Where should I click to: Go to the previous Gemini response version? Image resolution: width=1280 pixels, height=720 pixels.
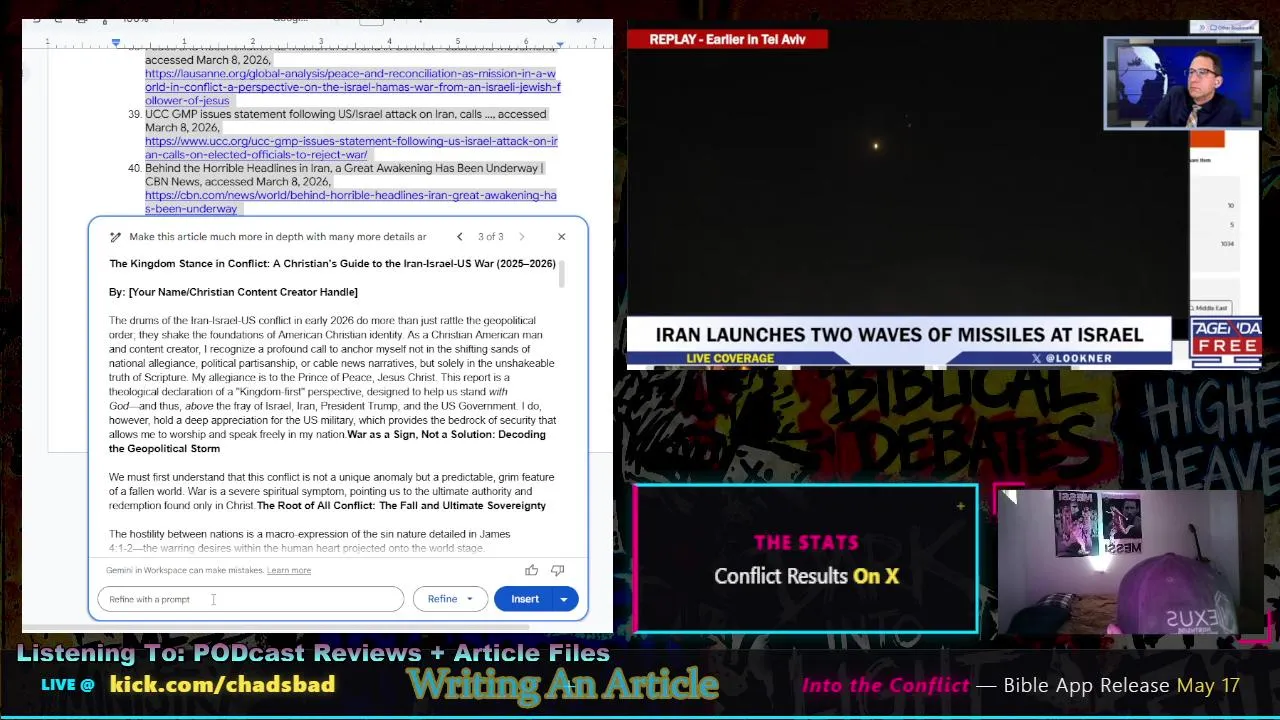(x=459, y=237)
